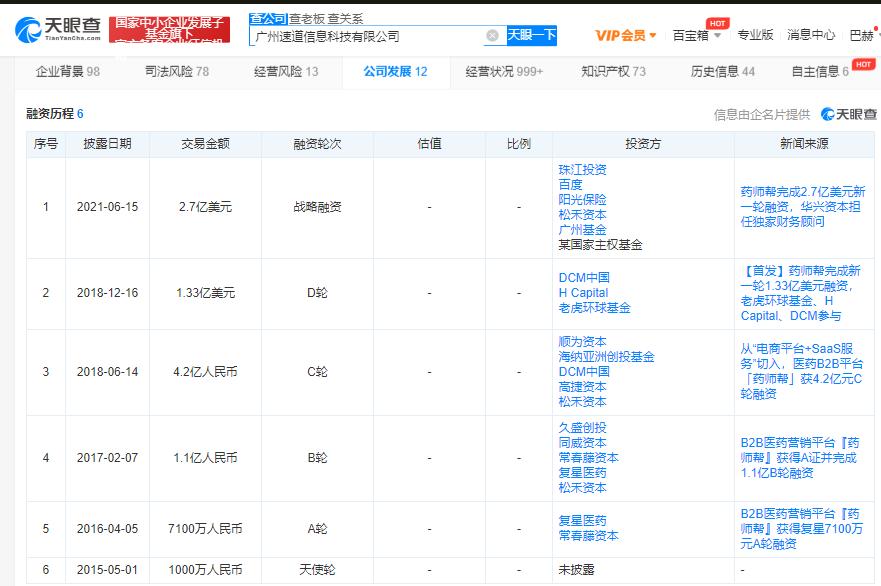Switch to the 自主信息 6 tab
This screenshot has height=586, width=881.
pyautogui.click(x=820, y=71)
